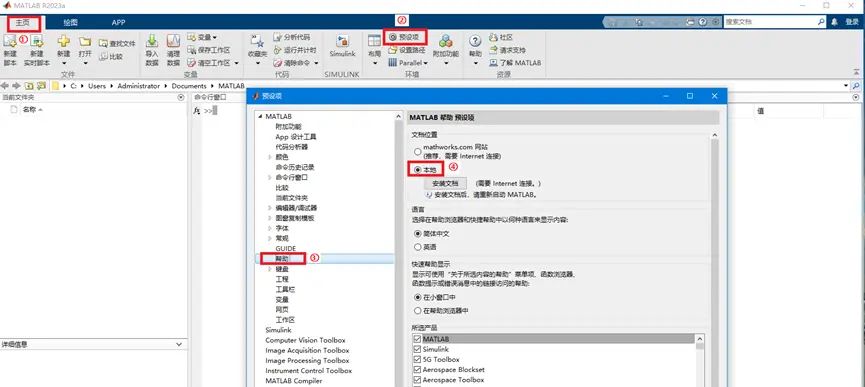Uncheck Aerospace Blockset checkbox

(418, 370)
